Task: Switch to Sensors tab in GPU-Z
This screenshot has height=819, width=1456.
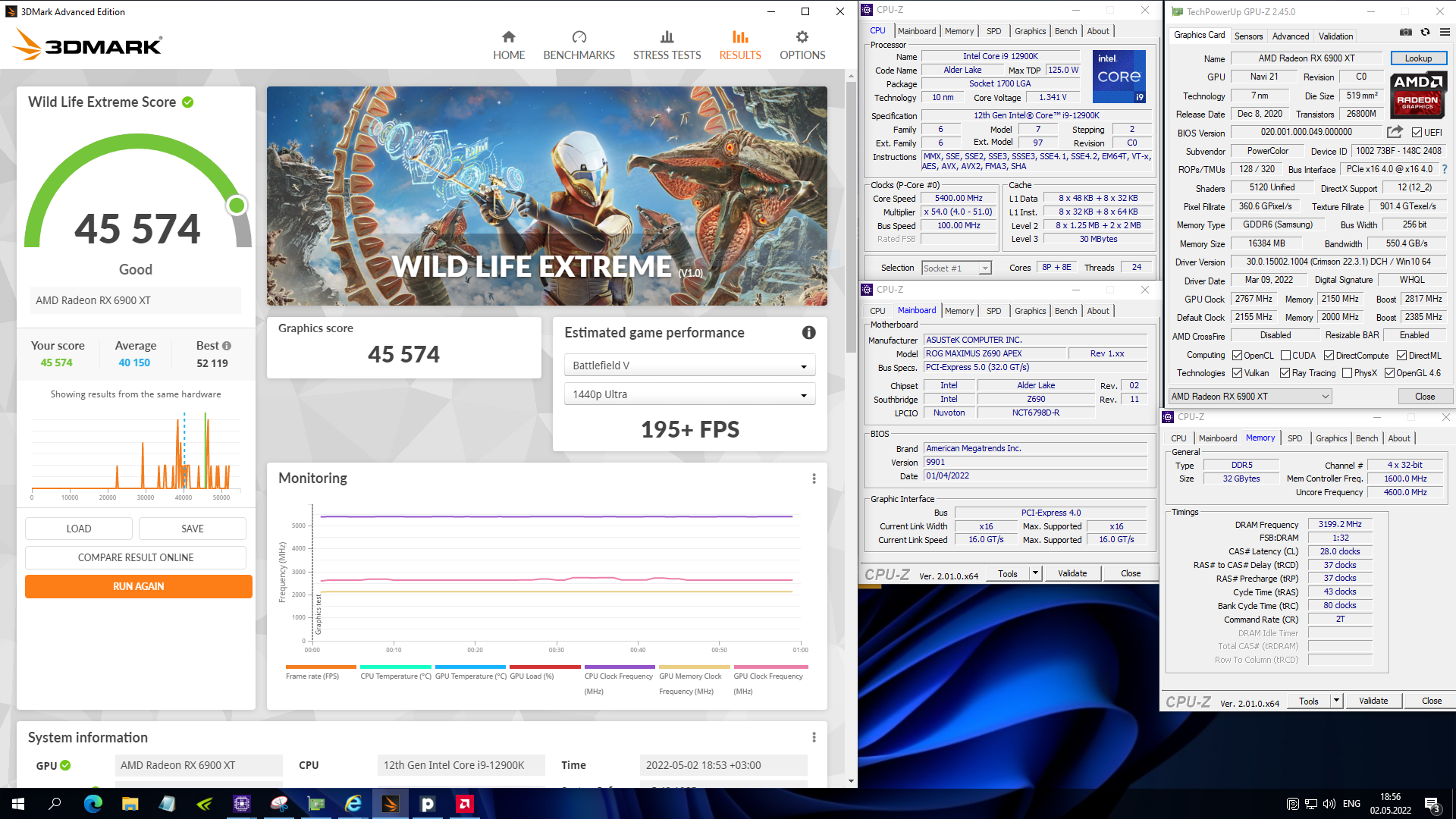Action: (1248, 36)
